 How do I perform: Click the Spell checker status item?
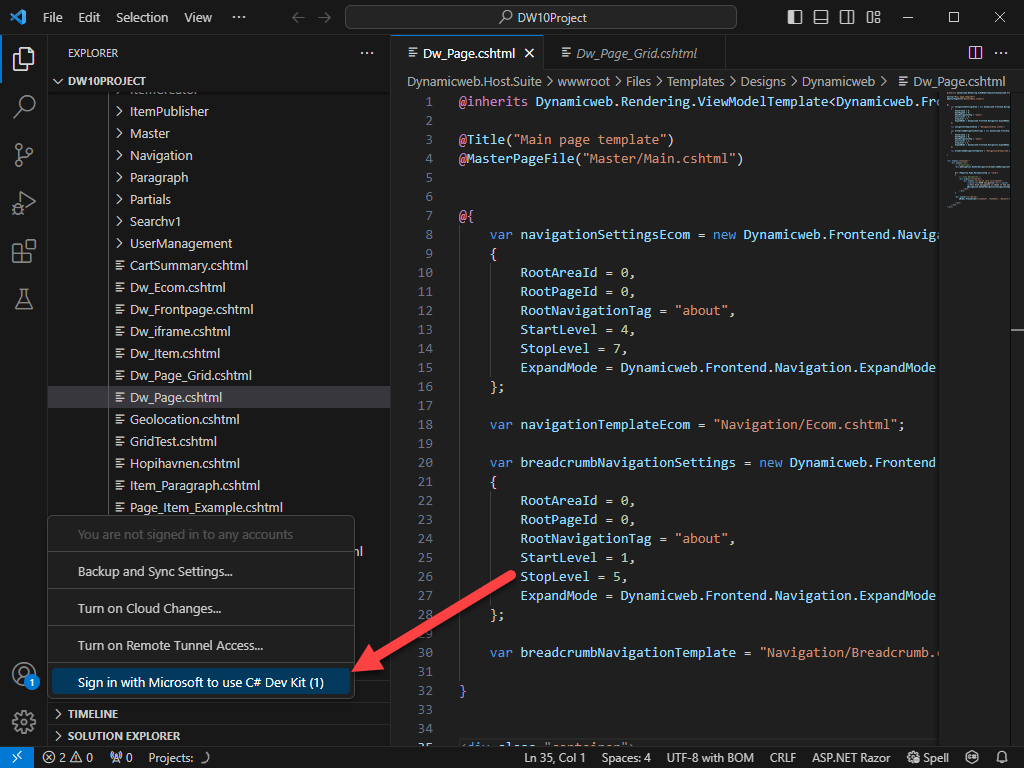point(927,758)
